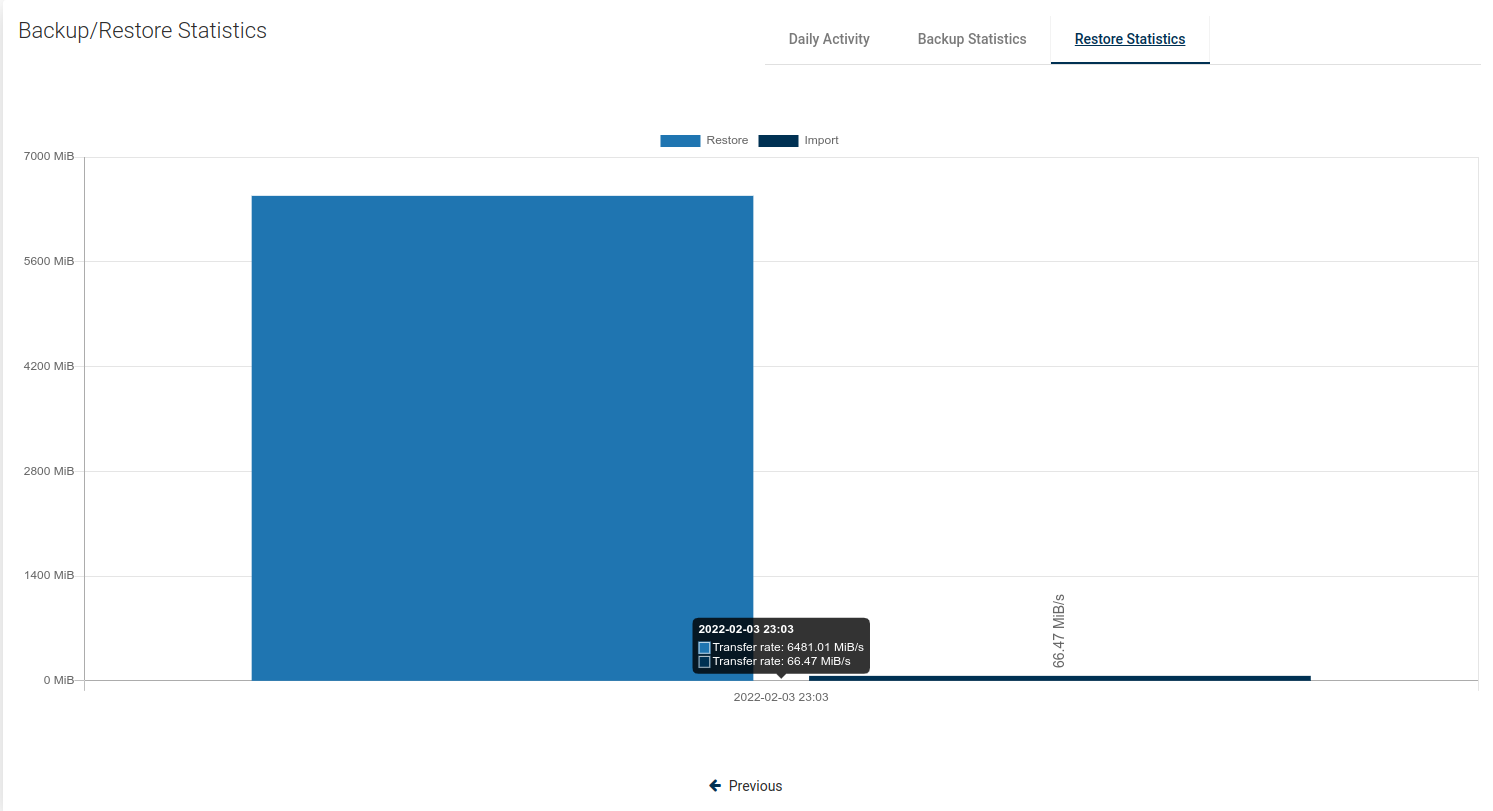Click the 0 MiB y-axis label
Image resolution: width=1493 pixels, height=811 pixels.
click(58, 680)
